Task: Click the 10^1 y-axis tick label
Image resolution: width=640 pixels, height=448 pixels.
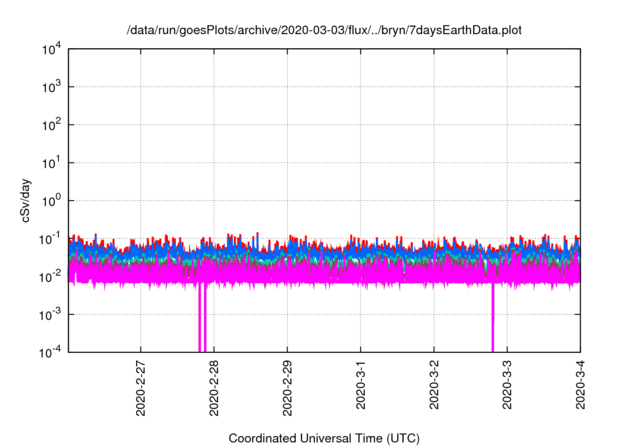Action: (x=52, y=163)
